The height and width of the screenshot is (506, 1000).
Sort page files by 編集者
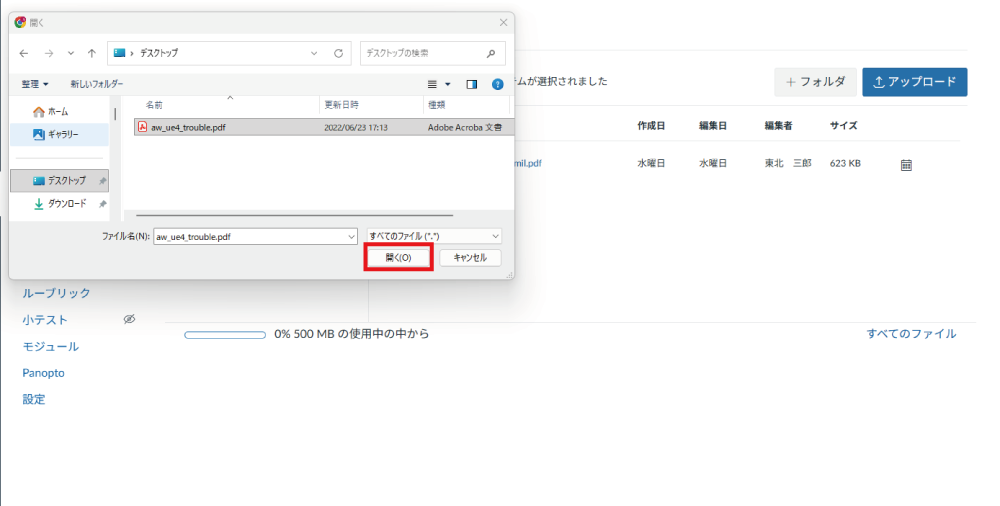(x=779, y=126)
